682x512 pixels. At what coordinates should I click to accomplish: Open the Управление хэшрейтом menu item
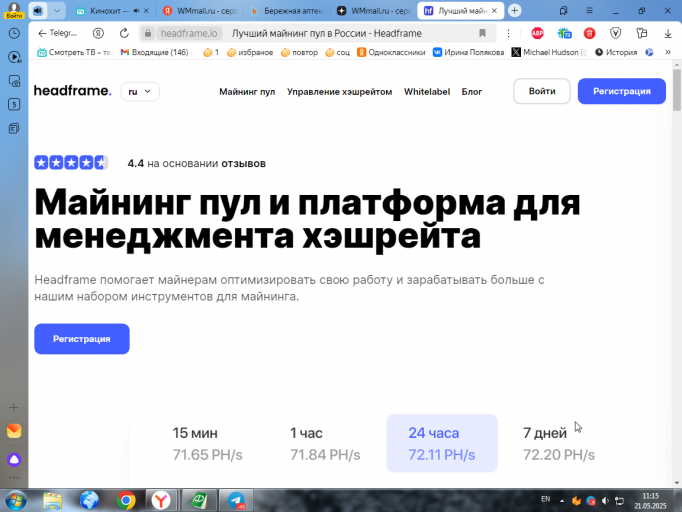pos(339,92)
